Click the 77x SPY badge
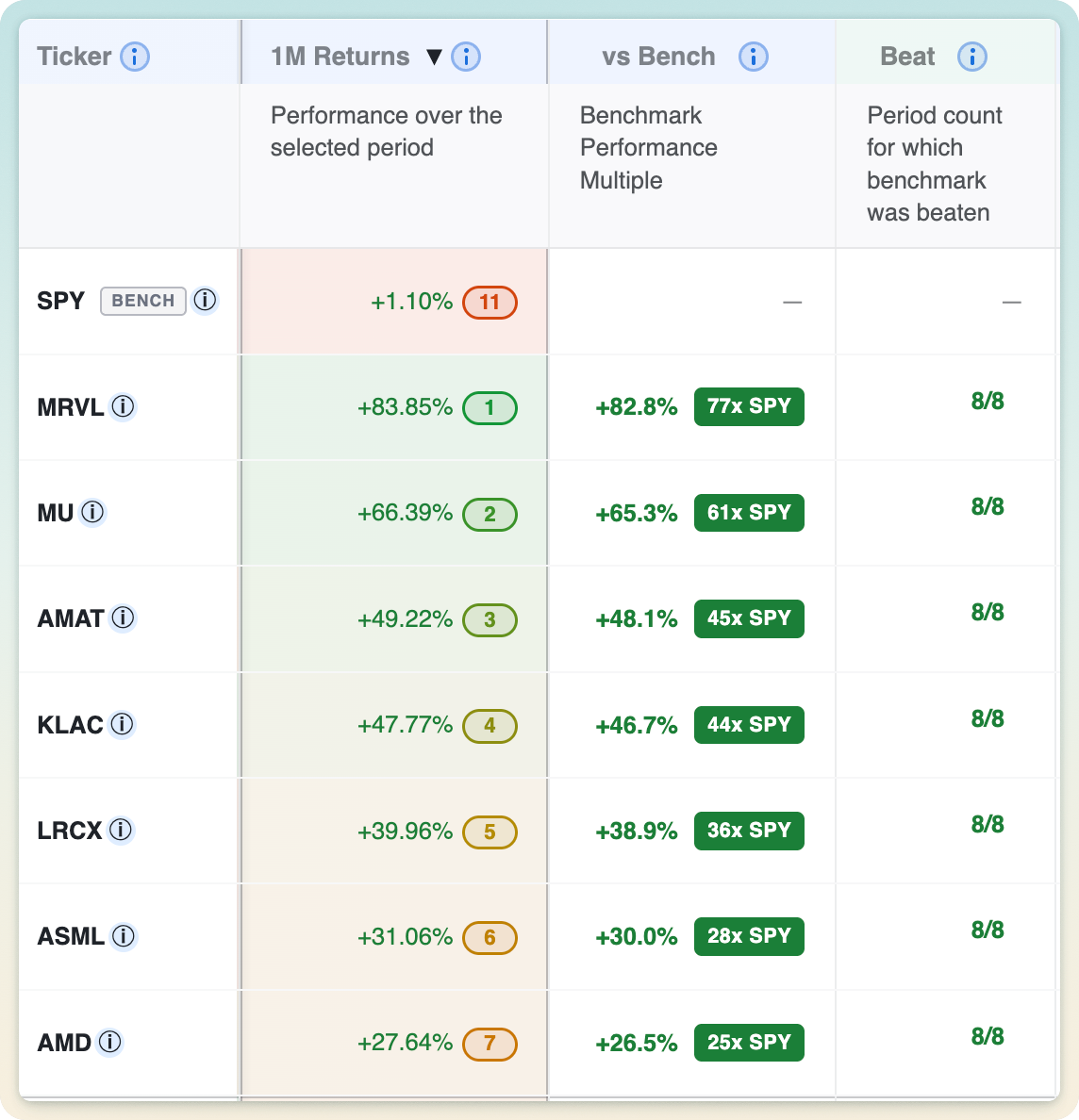 click(749, 406)
